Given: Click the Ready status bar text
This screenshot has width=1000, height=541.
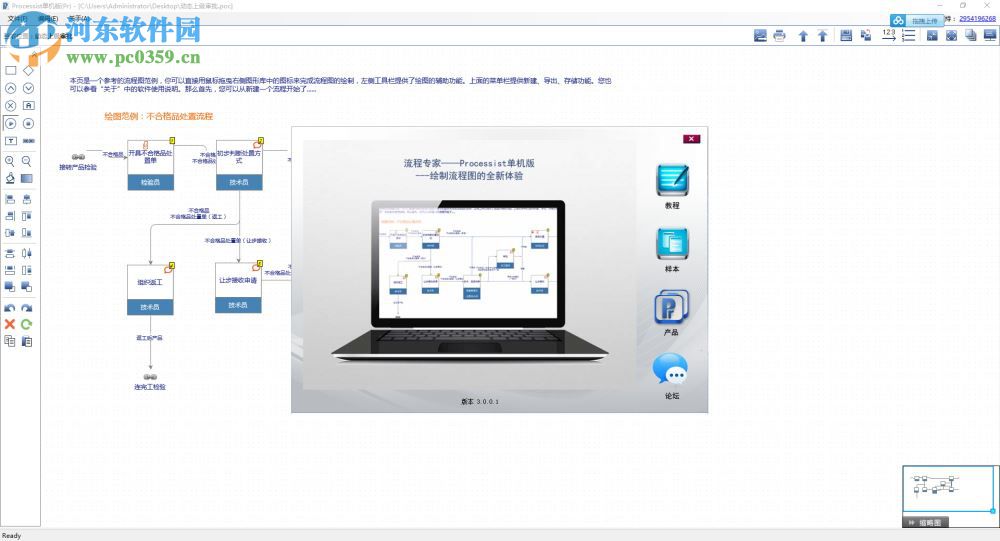Looking at the screenshot, I should tap(11, 535).
